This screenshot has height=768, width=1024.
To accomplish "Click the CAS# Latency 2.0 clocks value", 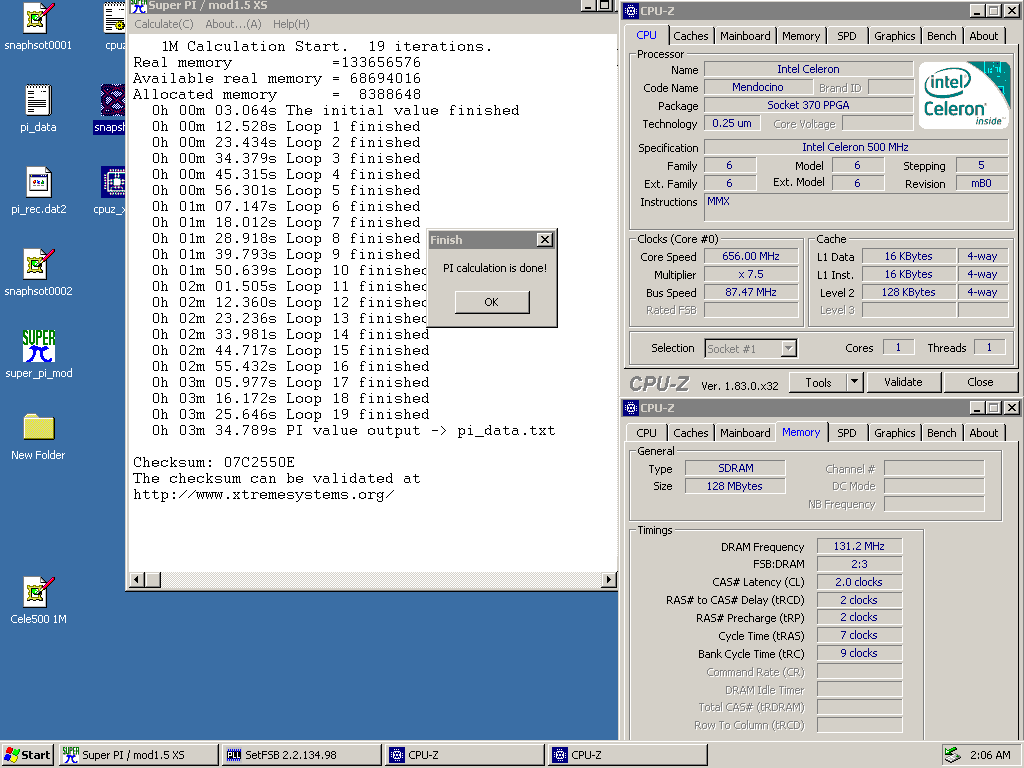I will [x=859, y=582].
